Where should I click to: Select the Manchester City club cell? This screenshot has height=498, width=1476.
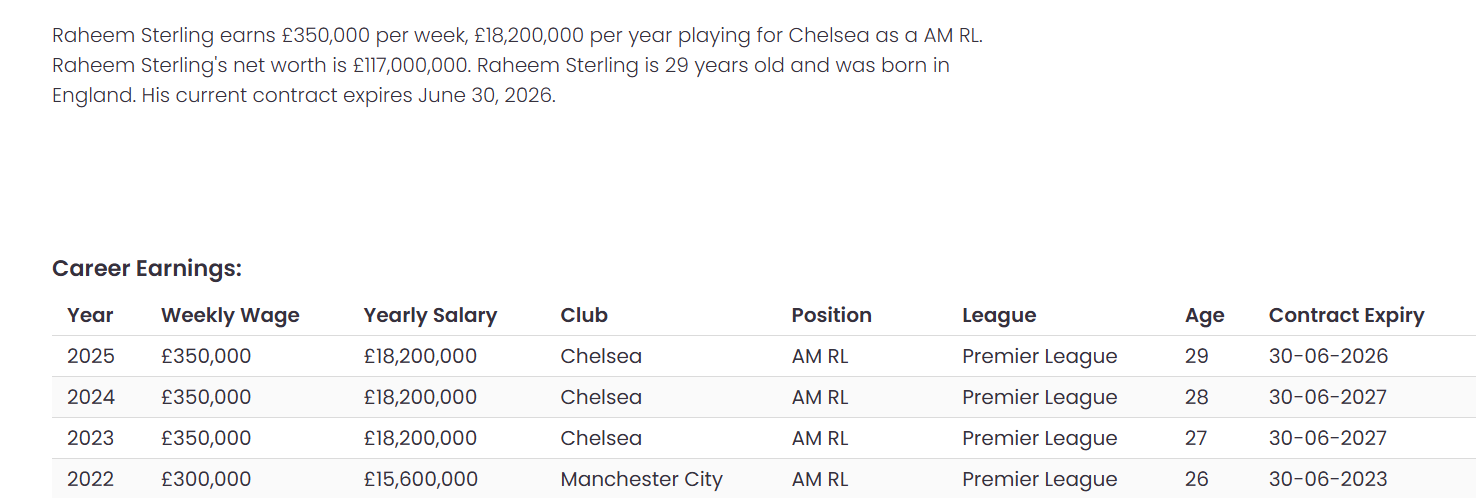[641, 479]
